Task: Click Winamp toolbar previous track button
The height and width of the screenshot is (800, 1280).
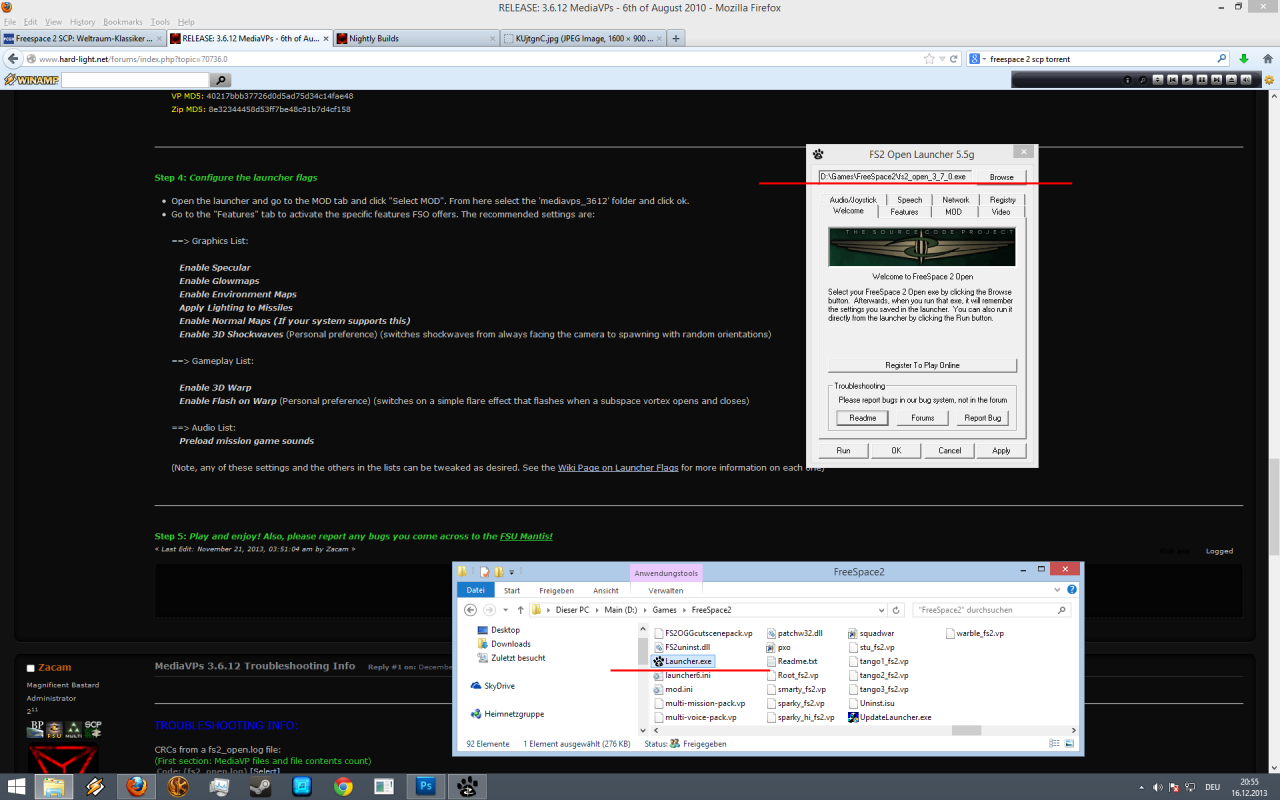Action: pyautogui.click(x=1173, y=80)
